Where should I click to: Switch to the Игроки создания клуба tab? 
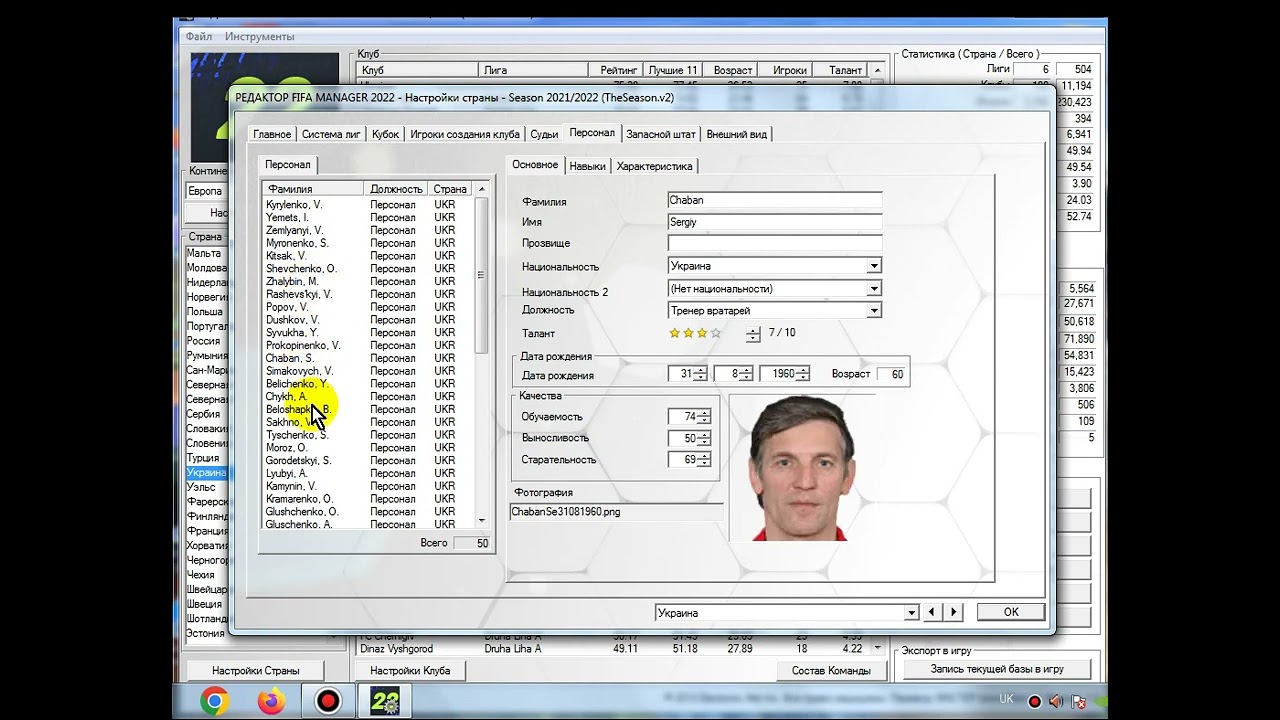(x=465, y=134)
